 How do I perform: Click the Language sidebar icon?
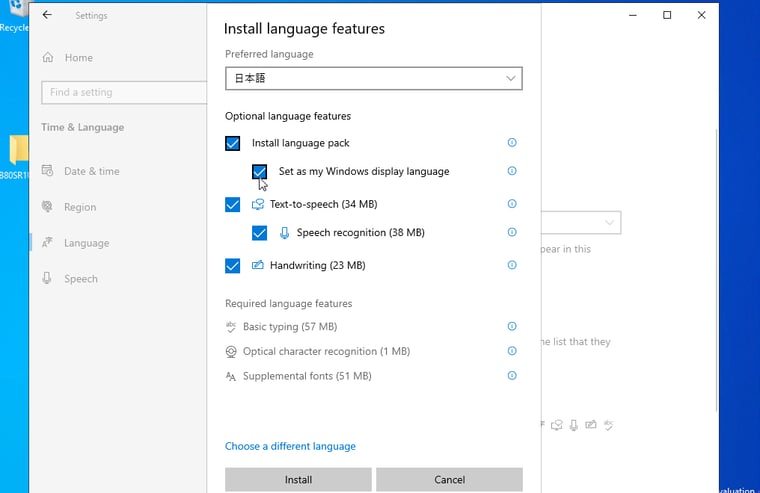coord(47,242)
